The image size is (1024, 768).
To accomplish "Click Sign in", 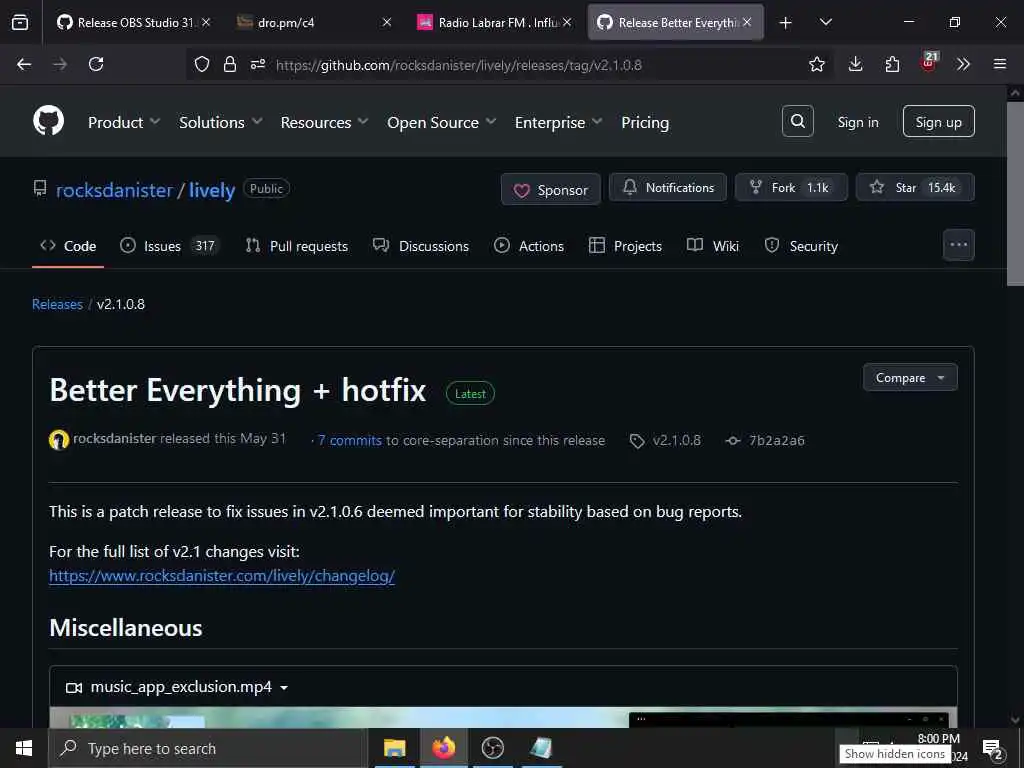I will point(857,122).
